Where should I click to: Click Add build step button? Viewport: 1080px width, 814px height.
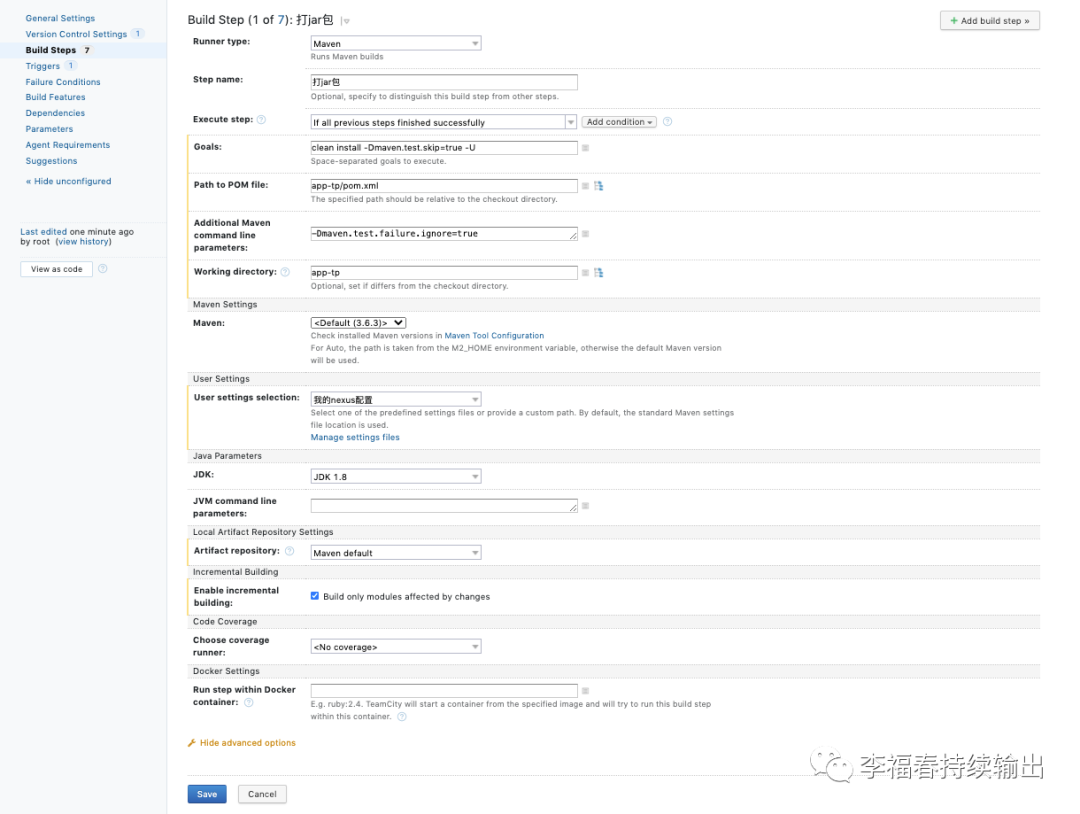tap(990, 21)
